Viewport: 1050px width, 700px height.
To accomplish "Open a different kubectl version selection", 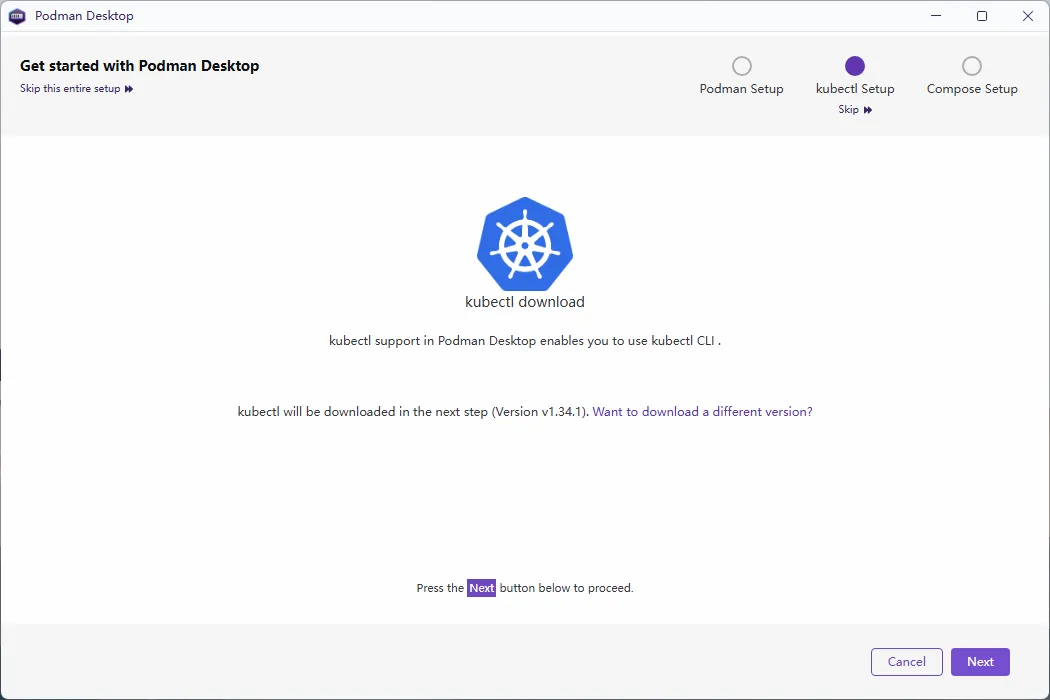I will 703,411.
